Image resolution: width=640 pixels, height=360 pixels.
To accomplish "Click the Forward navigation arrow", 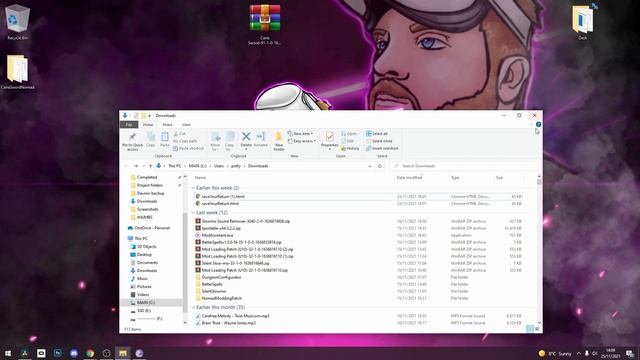I will click(x=136, y=166).
